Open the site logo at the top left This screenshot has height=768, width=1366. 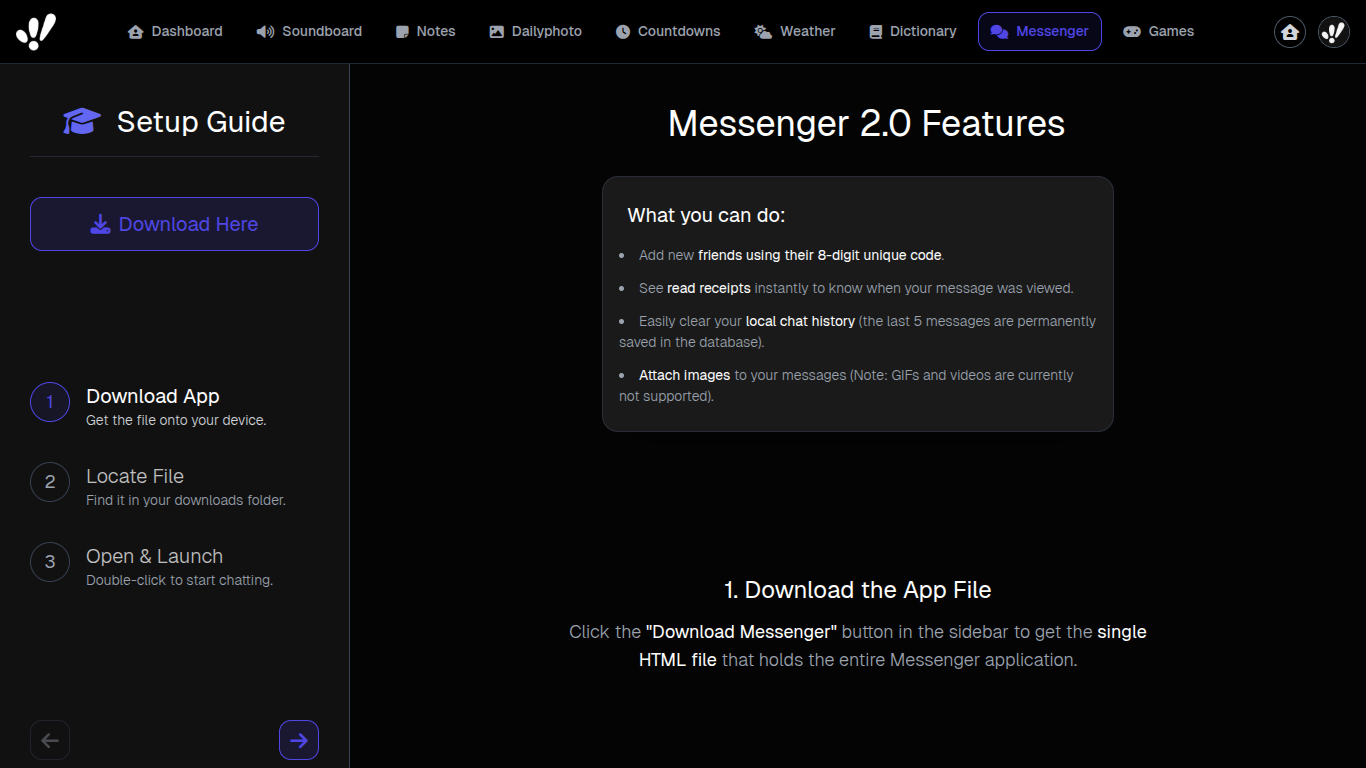(x=37, y=31)
